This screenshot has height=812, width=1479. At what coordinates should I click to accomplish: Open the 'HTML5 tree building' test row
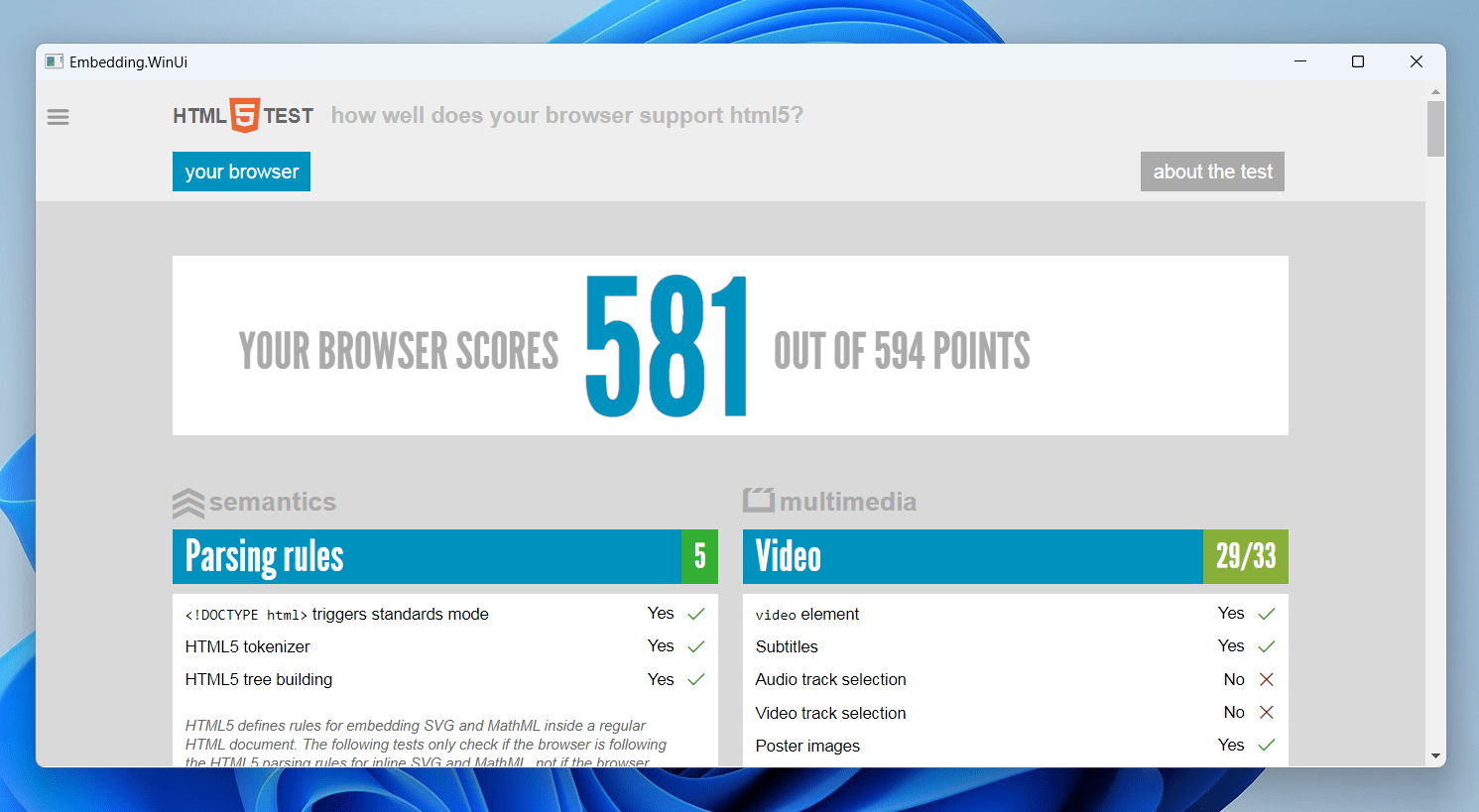coord(445,679)
